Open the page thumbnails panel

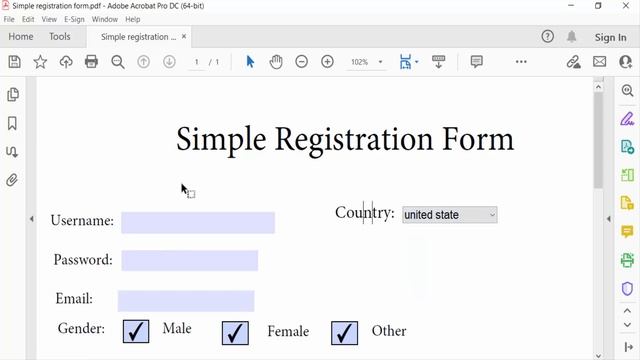point(13,95)
